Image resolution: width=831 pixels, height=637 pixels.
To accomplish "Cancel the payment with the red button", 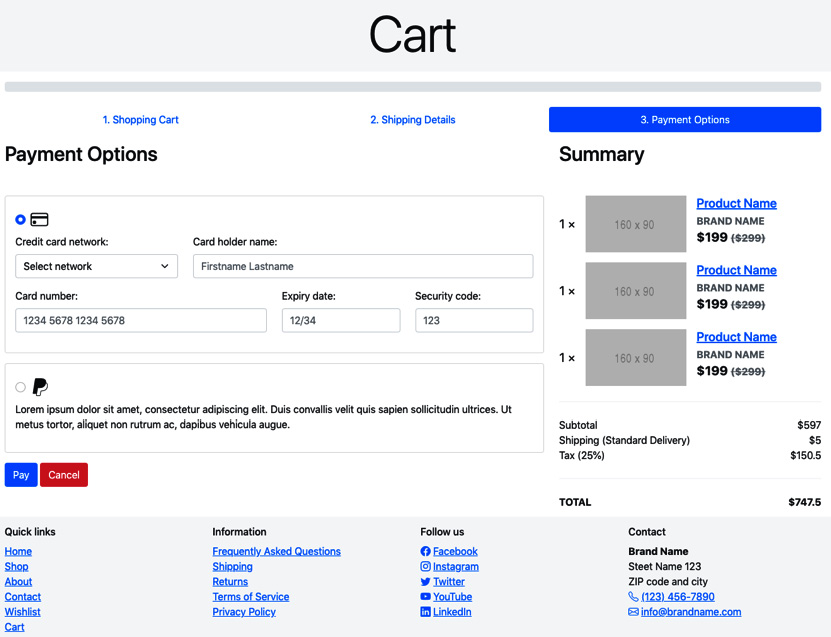I will coord(63,475).
